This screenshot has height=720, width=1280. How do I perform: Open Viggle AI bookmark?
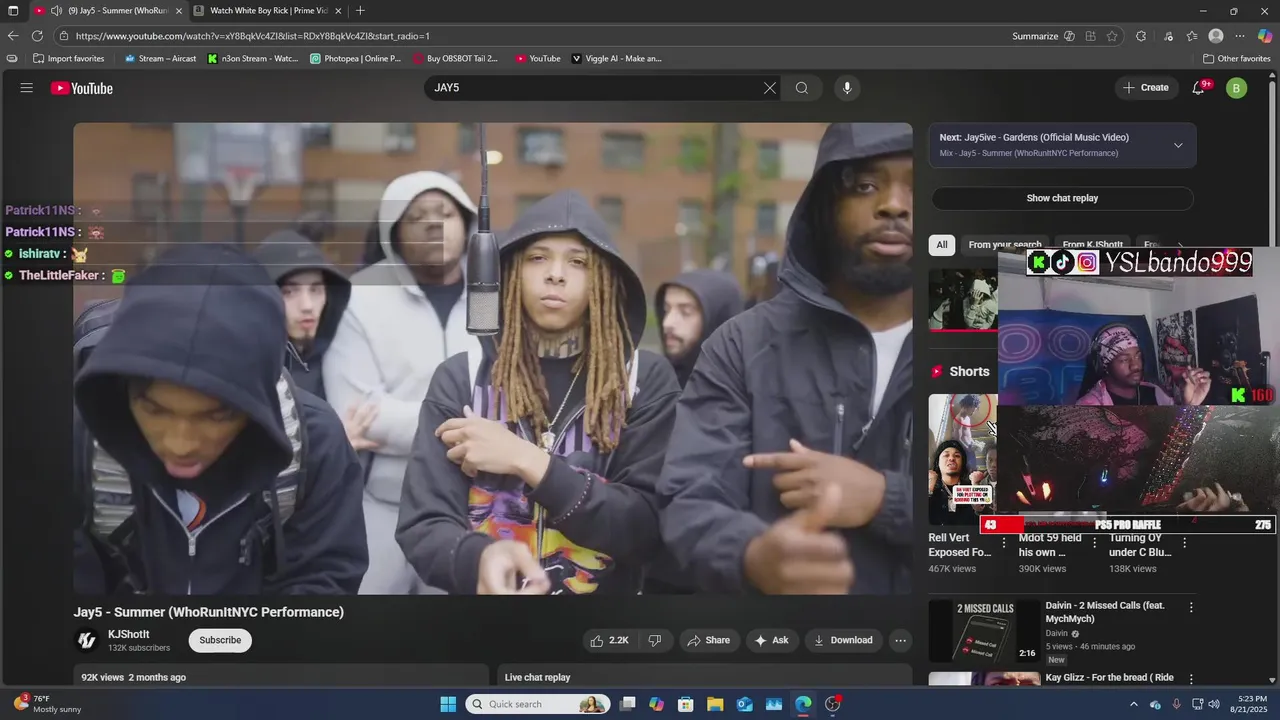pyautogui.click(x=616, y=58)
